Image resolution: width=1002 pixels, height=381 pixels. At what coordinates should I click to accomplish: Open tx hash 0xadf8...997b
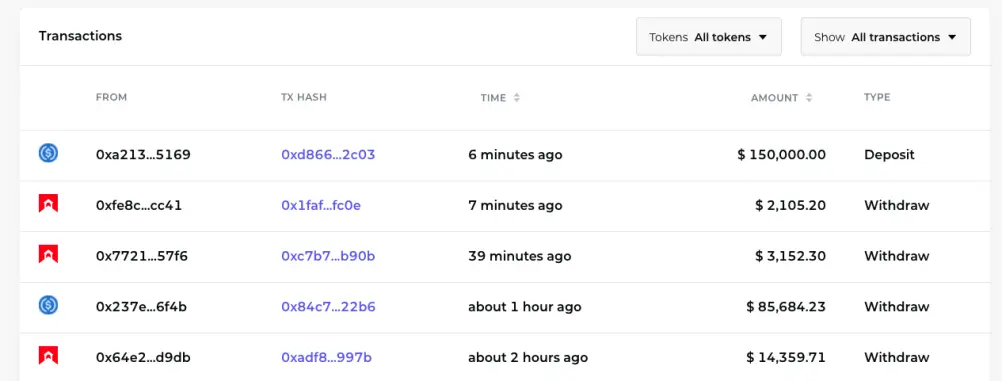tap(327, 357)
